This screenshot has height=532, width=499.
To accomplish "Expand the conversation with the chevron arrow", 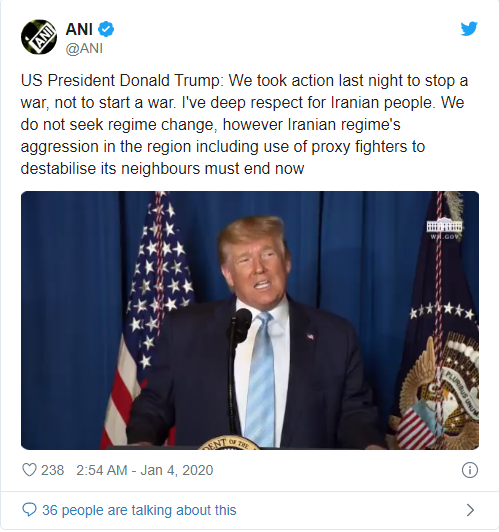I will tap(470, 511).
